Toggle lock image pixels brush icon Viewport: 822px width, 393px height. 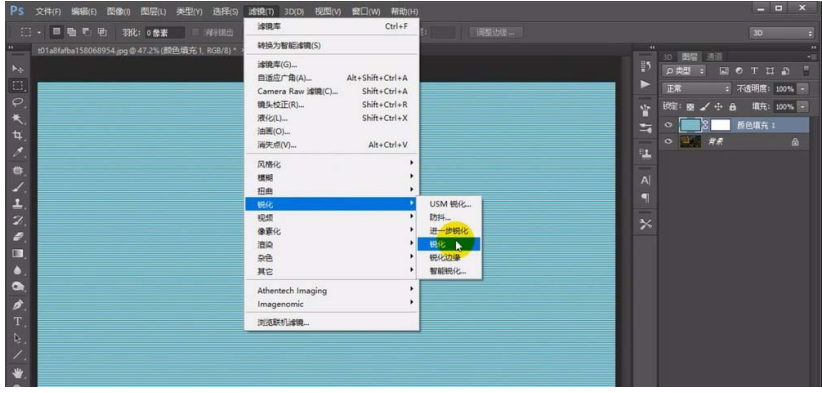705,107
